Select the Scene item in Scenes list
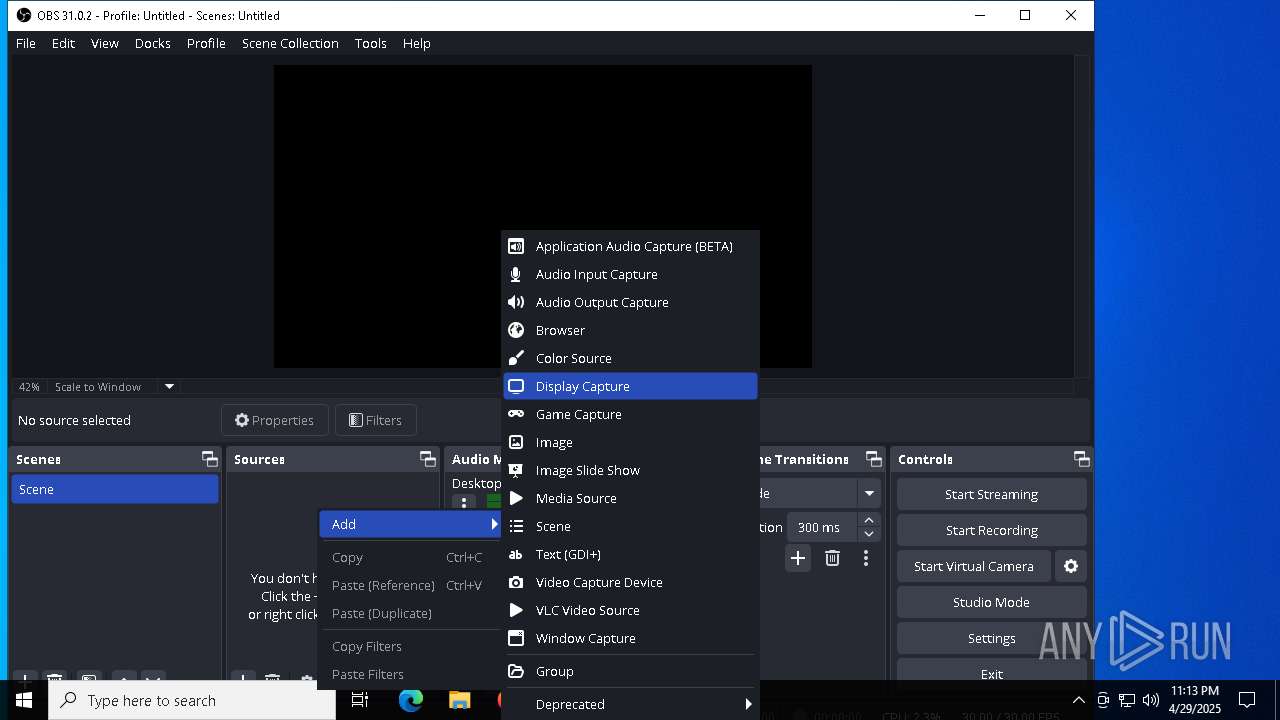The height and width of the screenshot is (720, 1280). [x=115, y=489]
